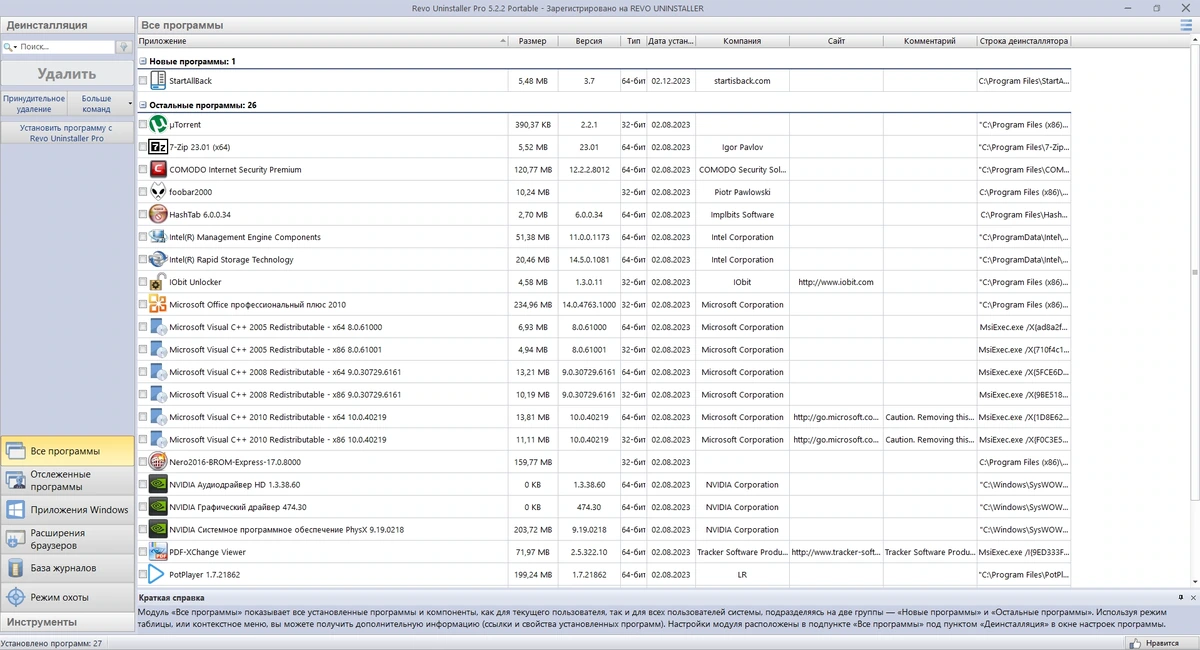The image size is (1200, 650).
Task: Switch to Режим охоты
Action: [67, 597]
